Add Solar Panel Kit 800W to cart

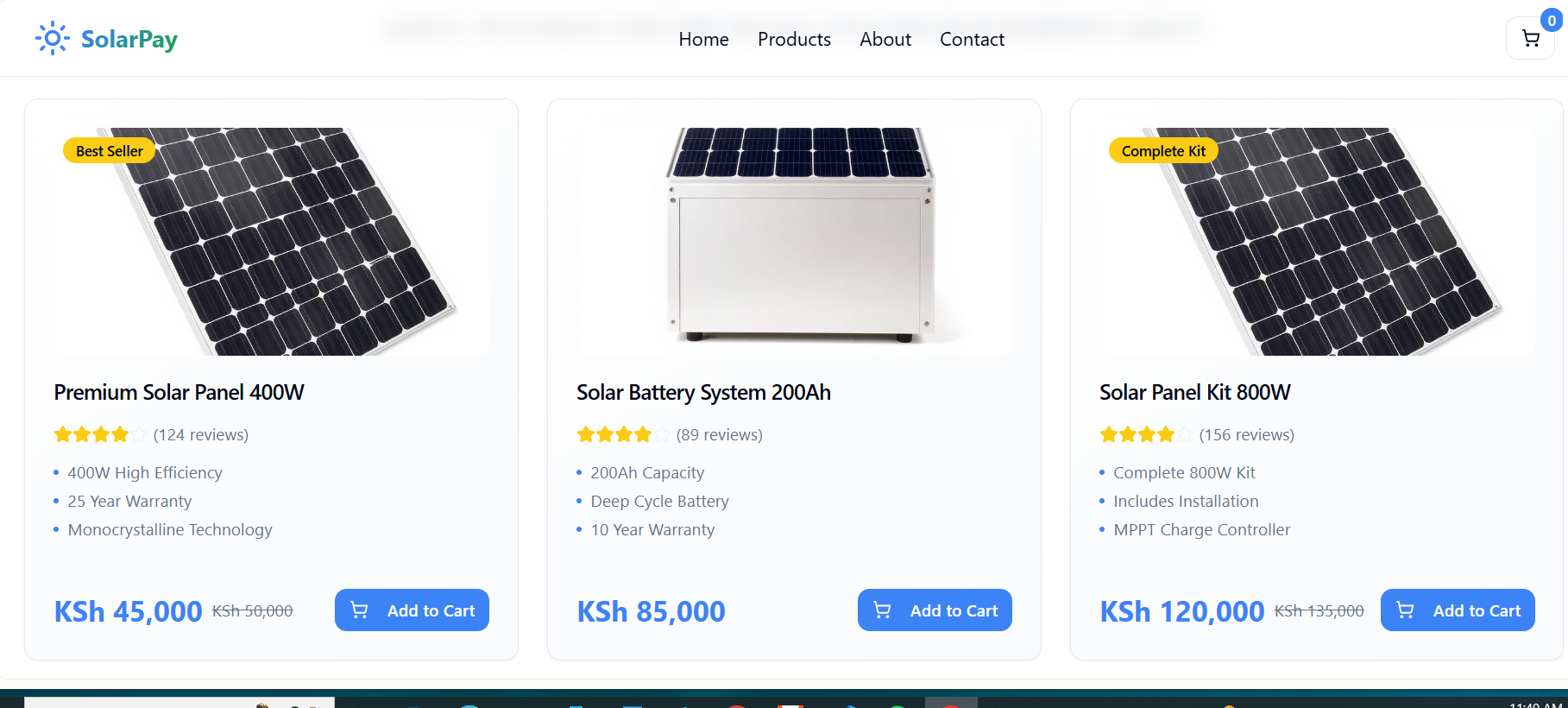(x=1458, y=610)
